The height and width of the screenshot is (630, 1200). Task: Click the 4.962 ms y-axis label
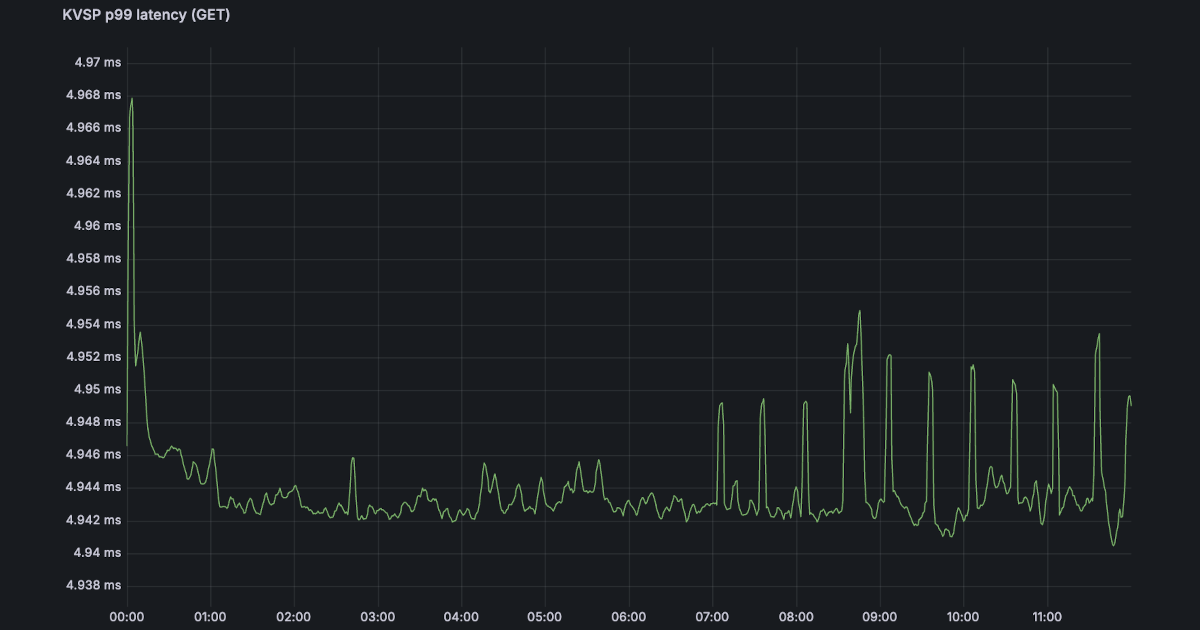click(x=94, y=193)
